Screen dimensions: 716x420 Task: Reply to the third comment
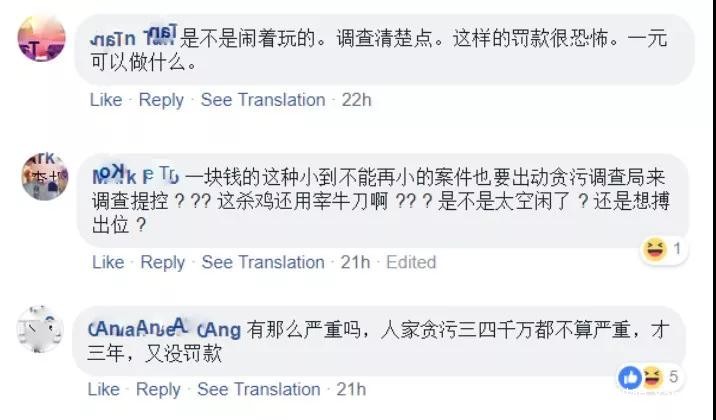(x=158, y=389)
